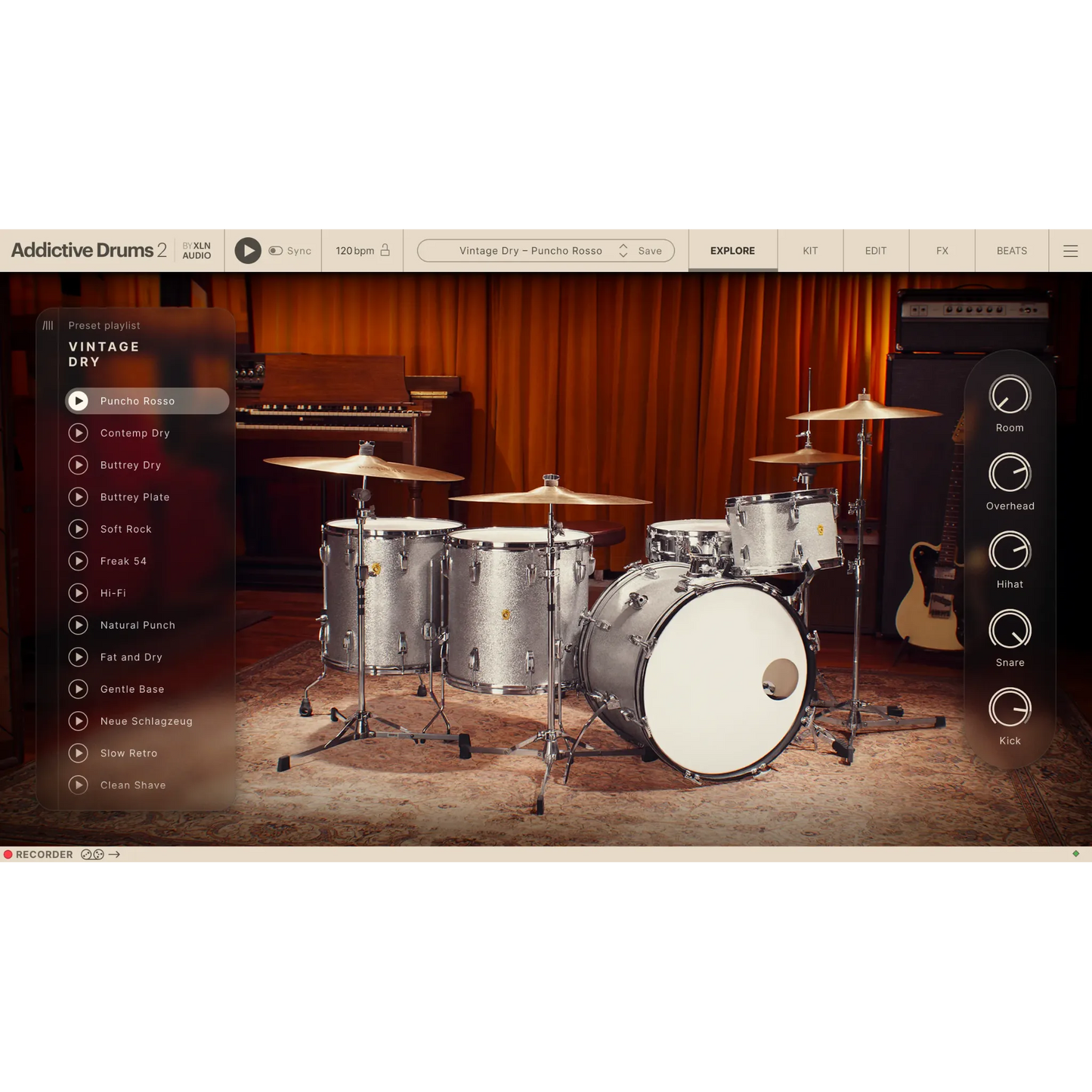The height and width of the screenshot is (1092, 1092).
Task: Click the red Recorder record dot
Action: pyautogui.click(x=8, y=855)
